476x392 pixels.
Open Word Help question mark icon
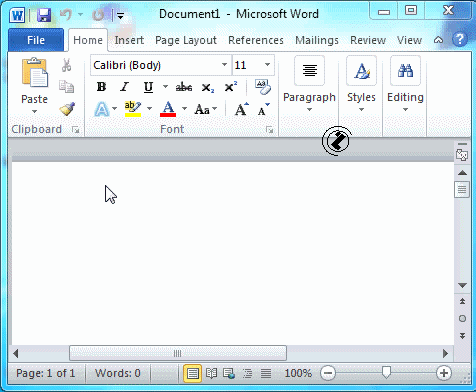coord(459,40)
